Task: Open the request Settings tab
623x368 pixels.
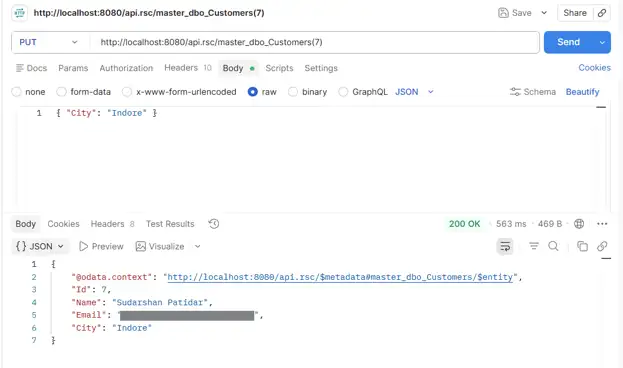Action: click(x=321, y=68)
